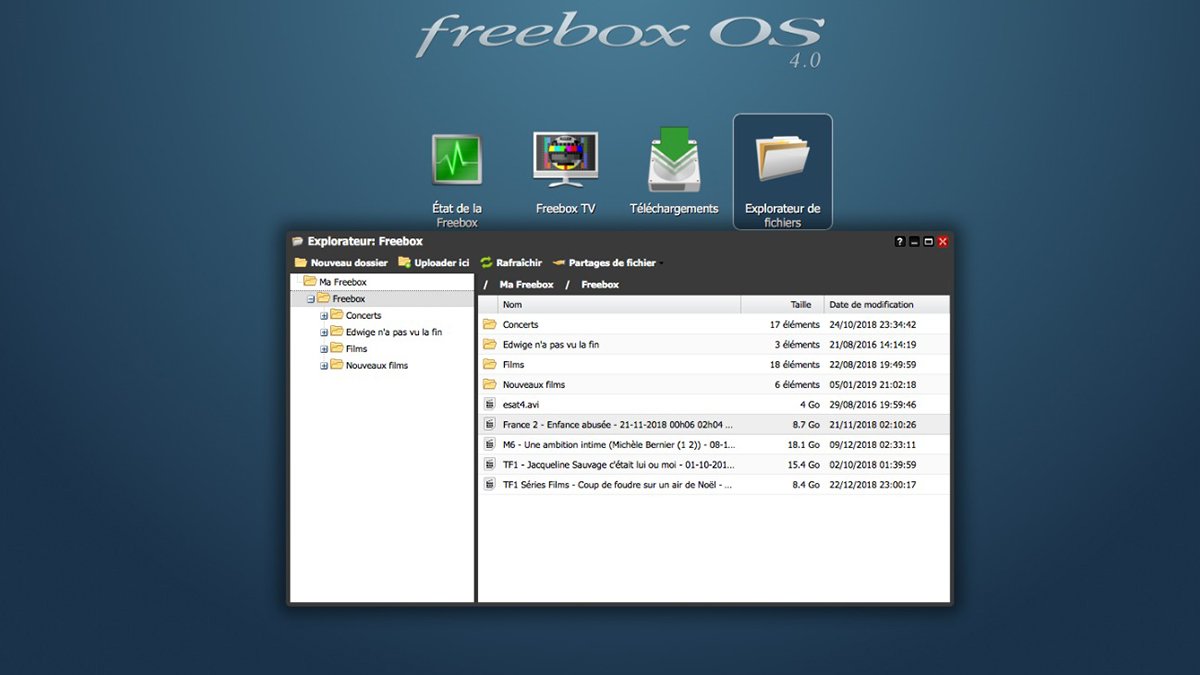Image resolution: width=1200 pixels, height=675 pixels.
Task: Click the '6 éléments' size cell
Action: point(797,384)
